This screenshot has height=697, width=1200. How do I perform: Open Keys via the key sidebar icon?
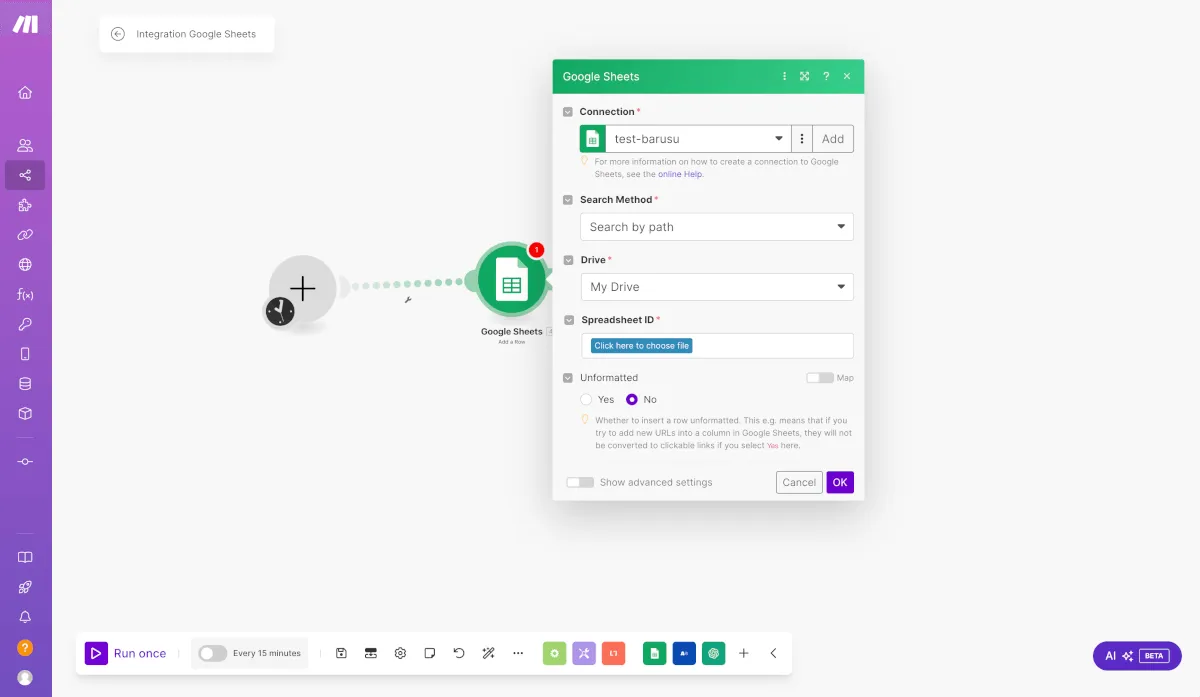25,324
